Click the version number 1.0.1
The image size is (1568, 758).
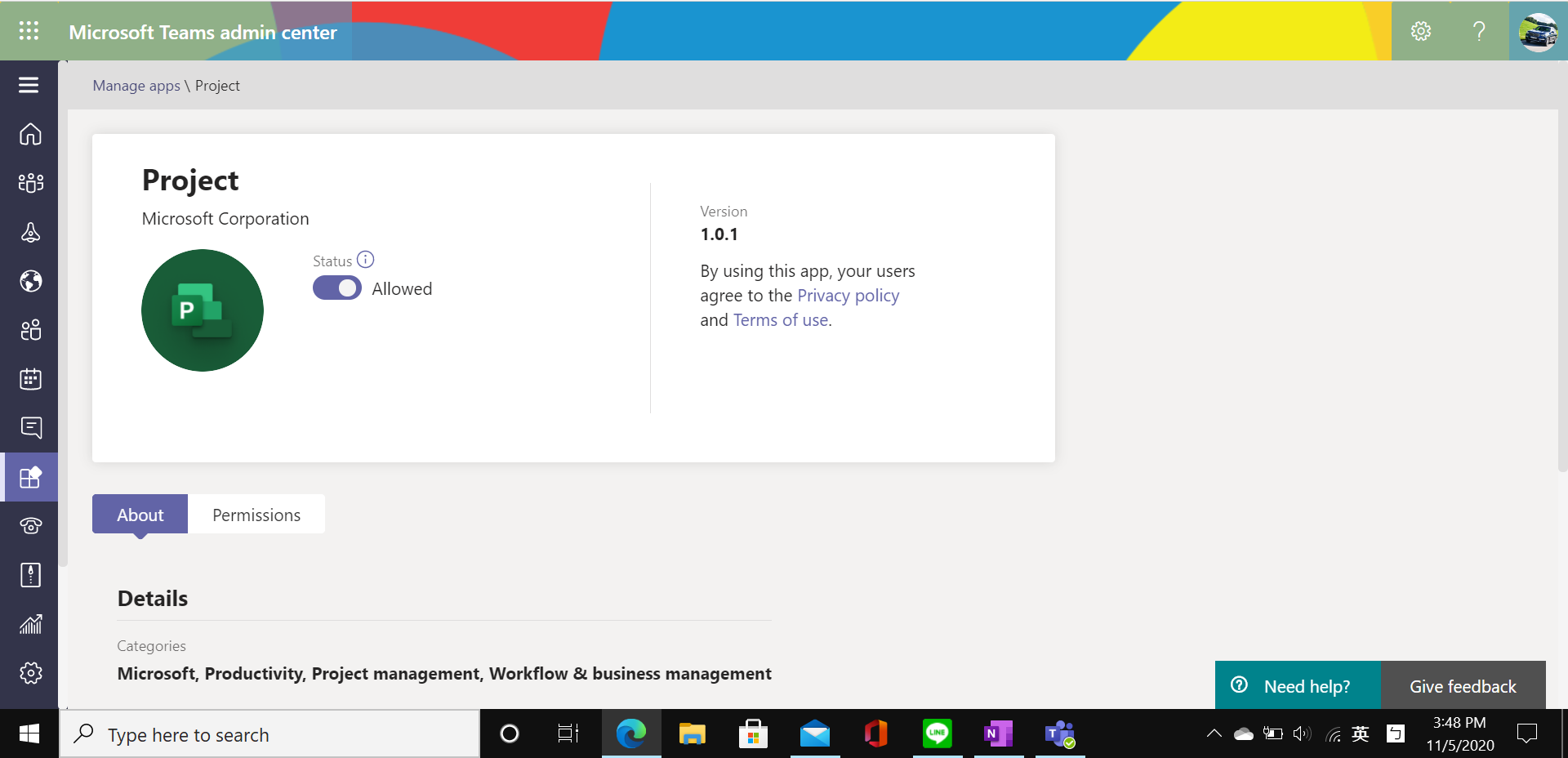719,234
